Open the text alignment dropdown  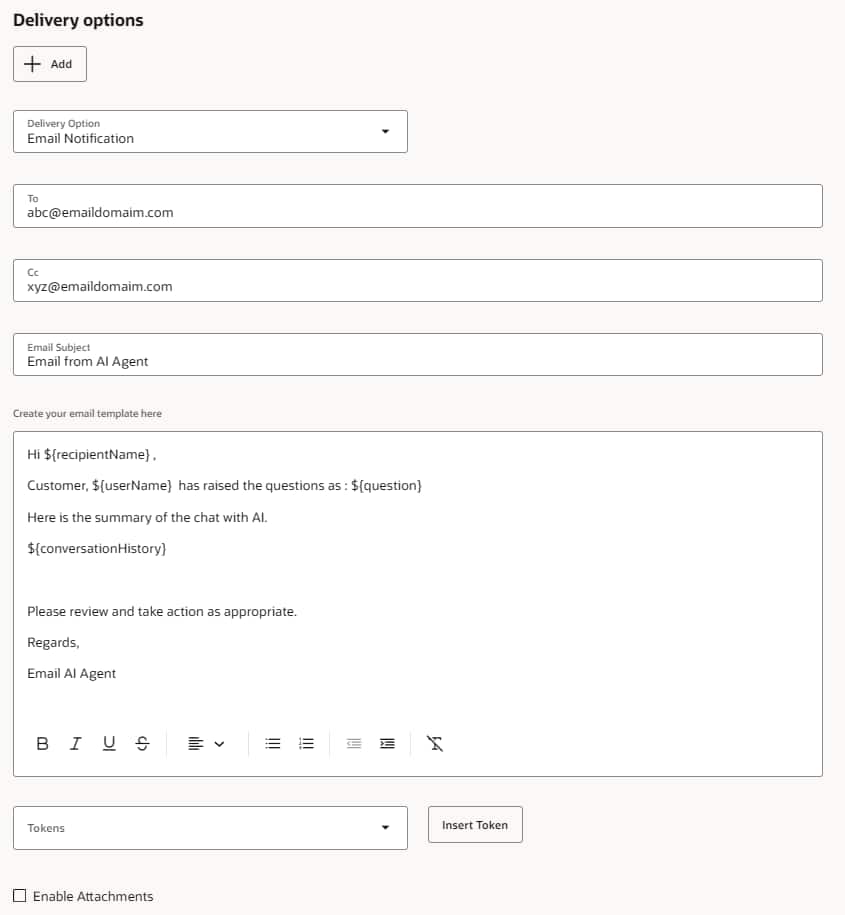tap(206, 743)
